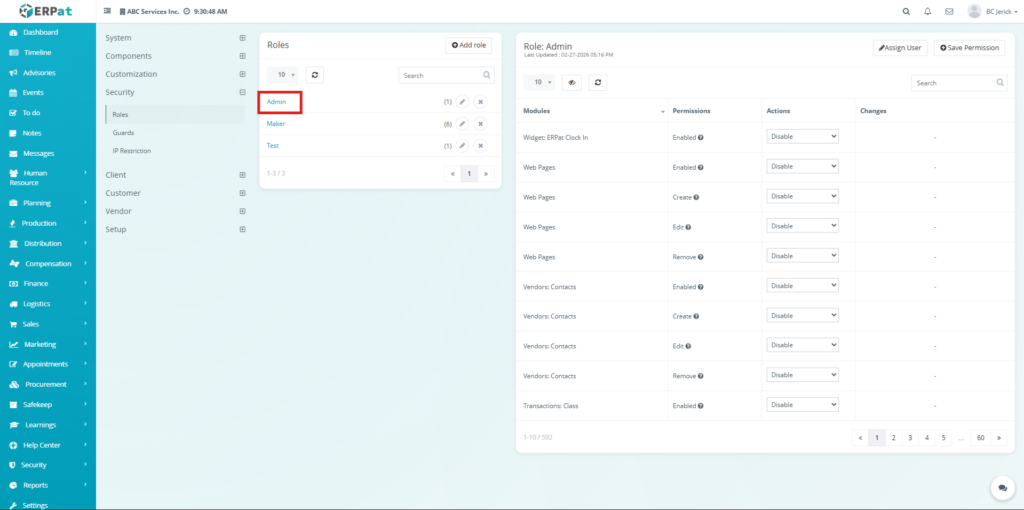
Task: Click the Save Permission button
Action: click(x=968, y=48)
